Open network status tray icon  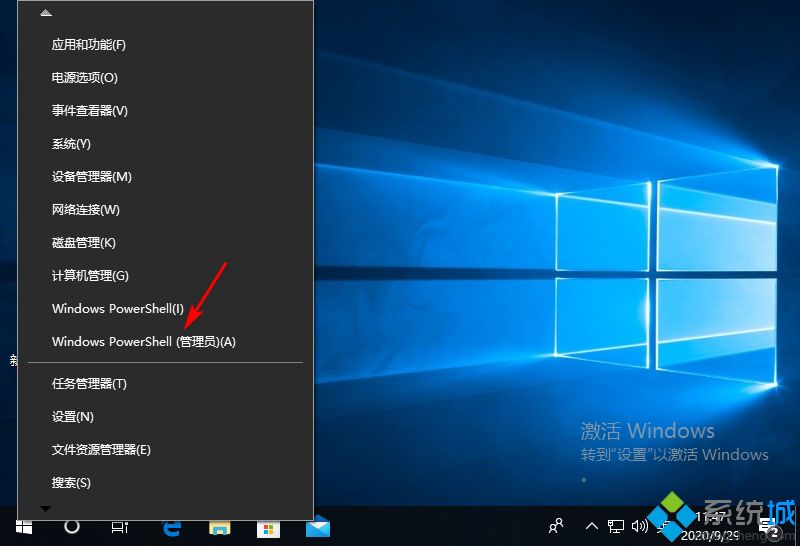click(x=616, y=526)
